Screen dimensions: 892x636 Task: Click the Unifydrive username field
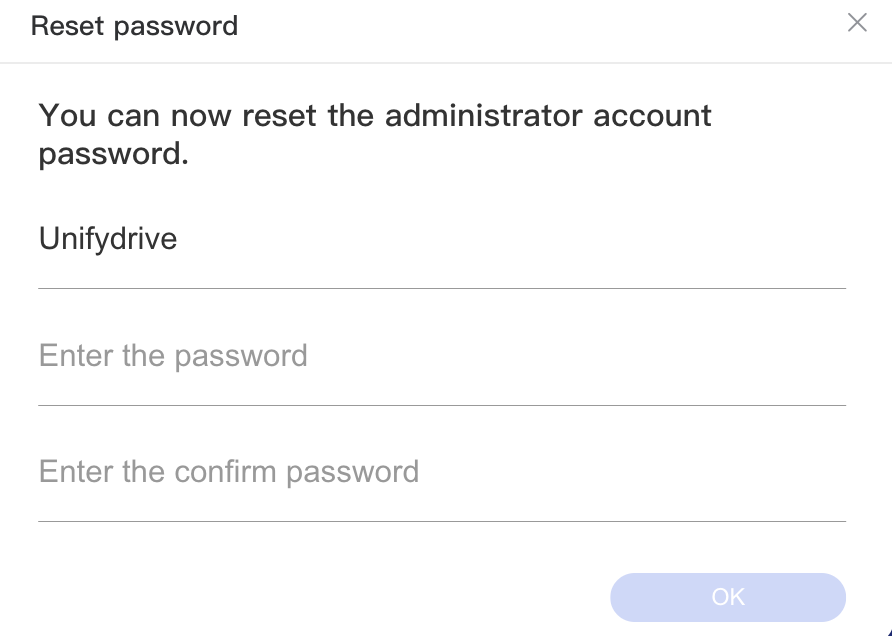(441, 241)
